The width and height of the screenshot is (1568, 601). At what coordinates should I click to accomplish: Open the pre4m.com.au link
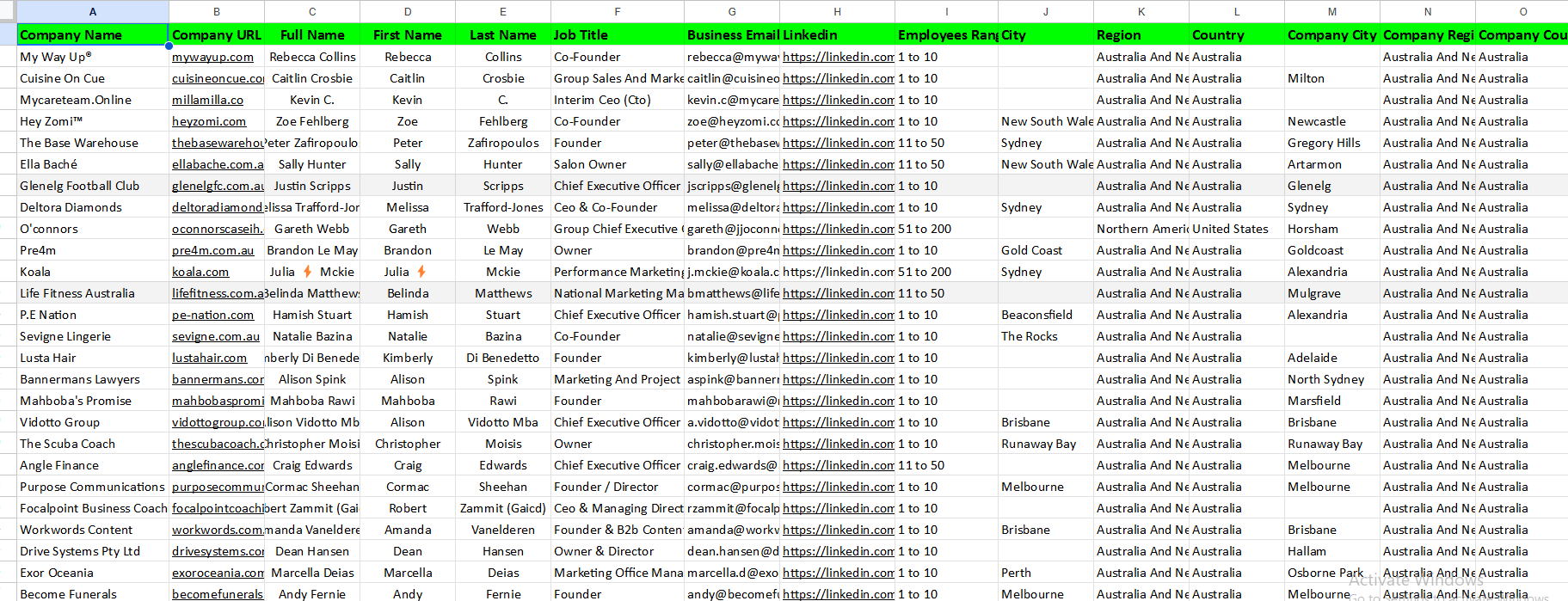coord(213,250)
